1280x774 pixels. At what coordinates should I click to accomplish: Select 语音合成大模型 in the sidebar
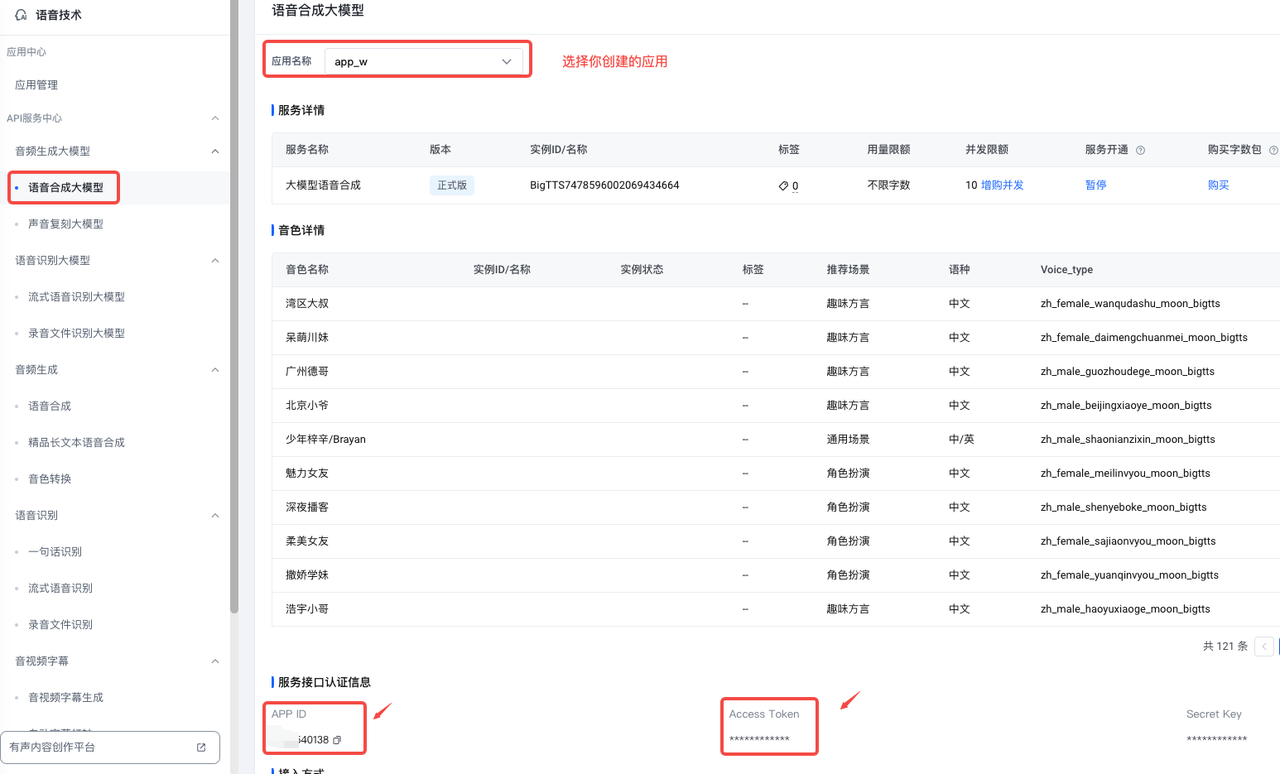click(x=66, y=188)
